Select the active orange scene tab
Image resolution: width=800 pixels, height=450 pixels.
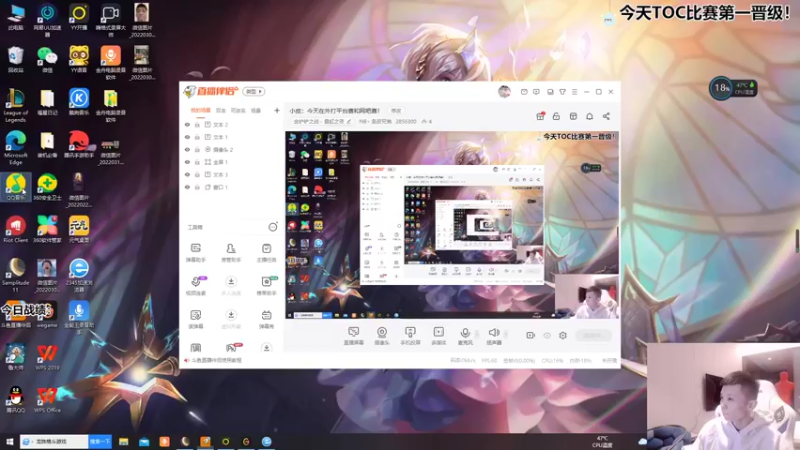201,110
